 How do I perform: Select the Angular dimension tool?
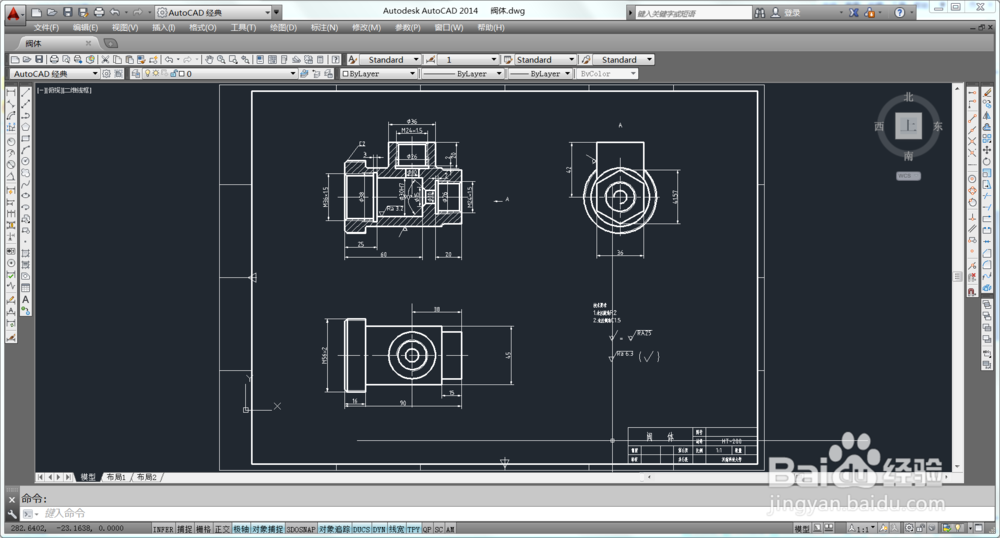[11, 177]
